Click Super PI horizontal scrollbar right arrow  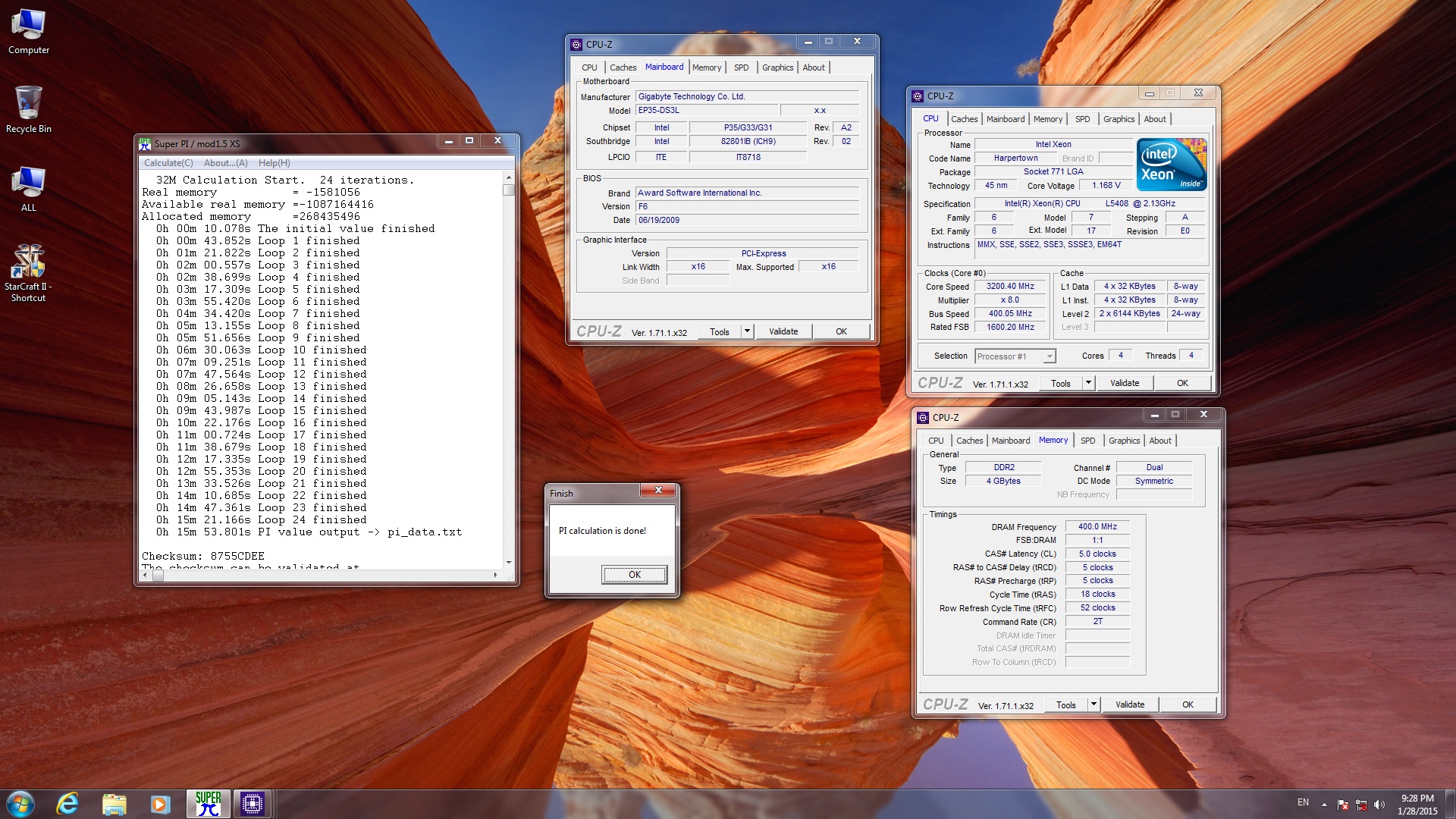(496, 576)
